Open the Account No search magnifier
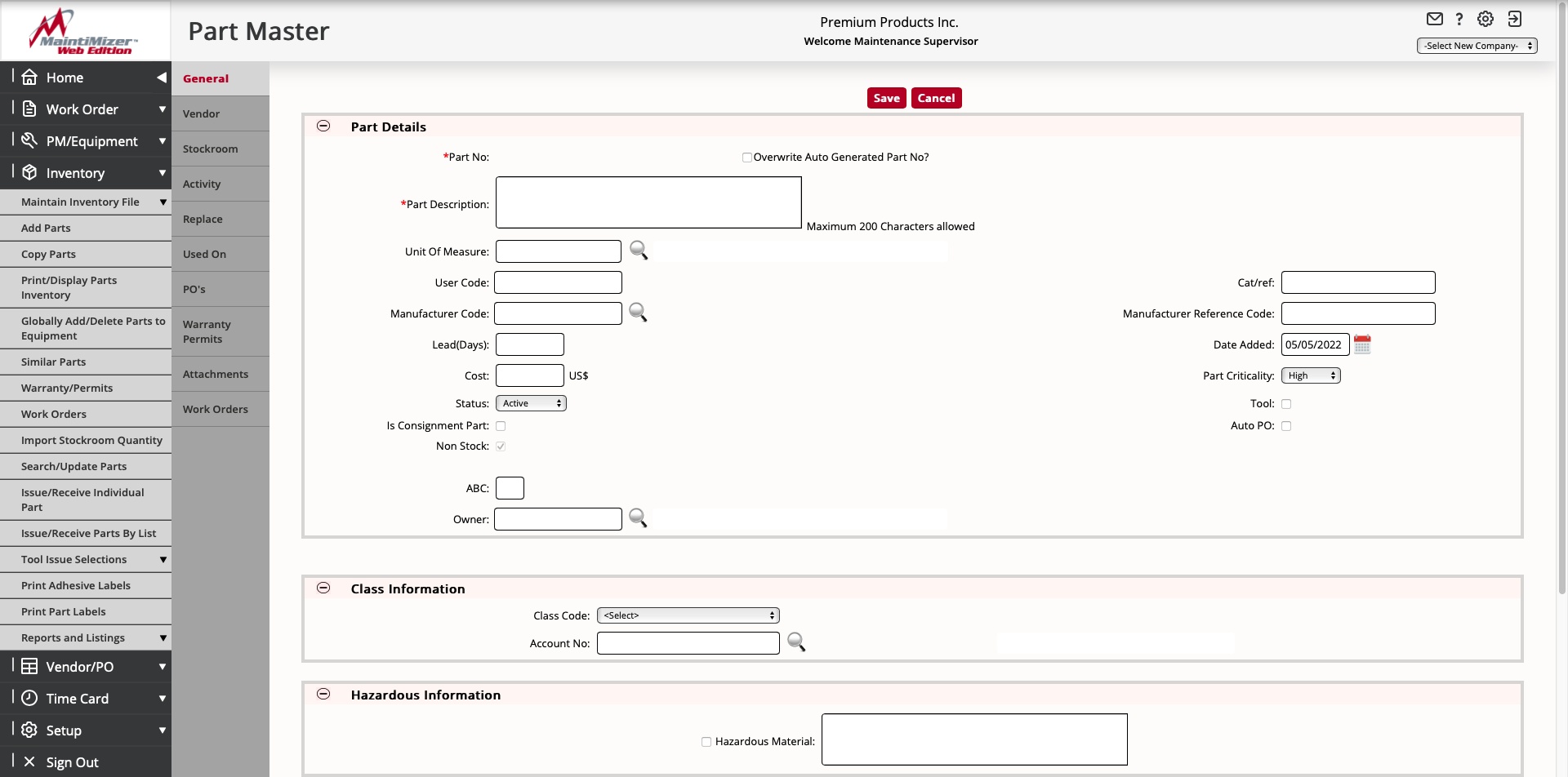This screenshot has width=1568, height=777. click(x=796, y=642)
